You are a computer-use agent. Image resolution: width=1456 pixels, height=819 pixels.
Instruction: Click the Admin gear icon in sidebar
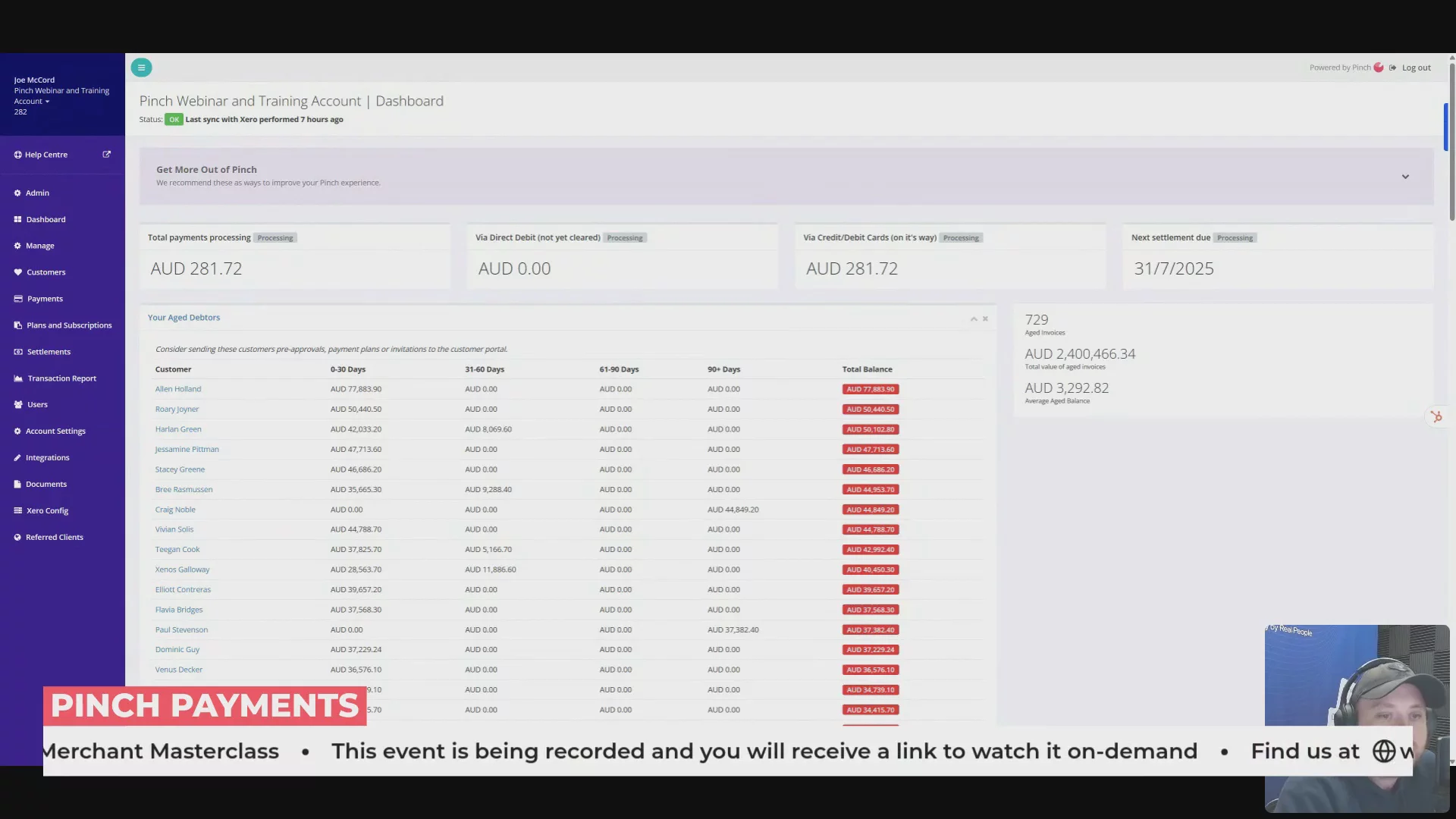[x=17, y=193]
